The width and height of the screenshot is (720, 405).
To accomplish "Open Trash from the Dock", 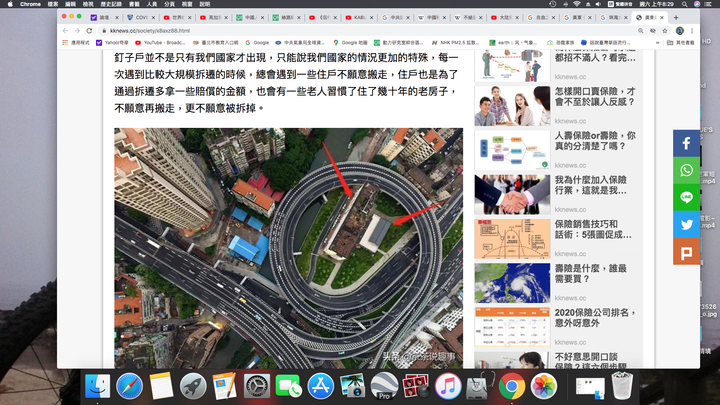I will [622, 386].
